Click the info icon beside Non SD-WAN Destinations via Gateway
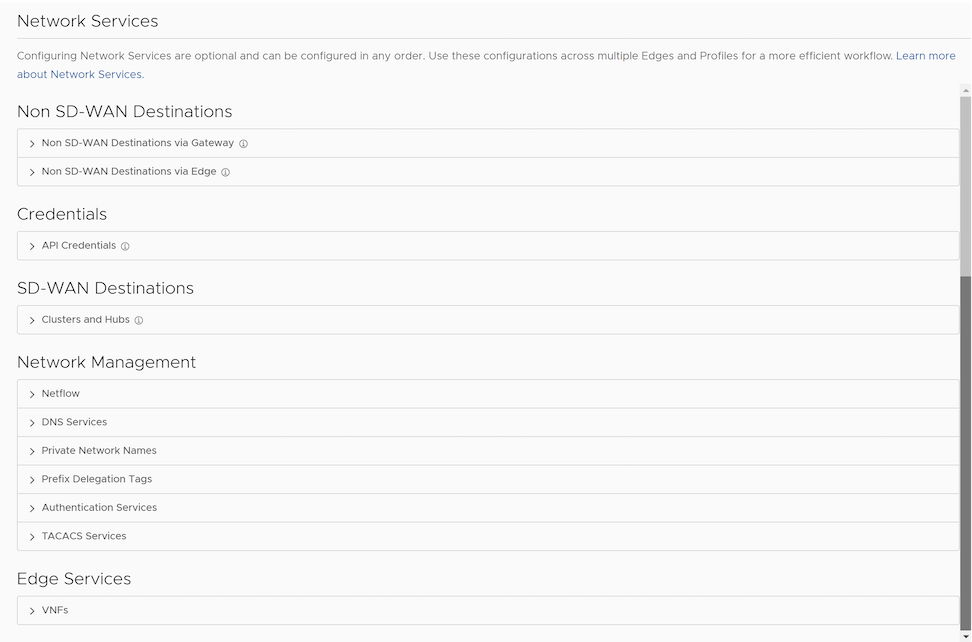Screen dimensions: 972x642 pos(243,143)
